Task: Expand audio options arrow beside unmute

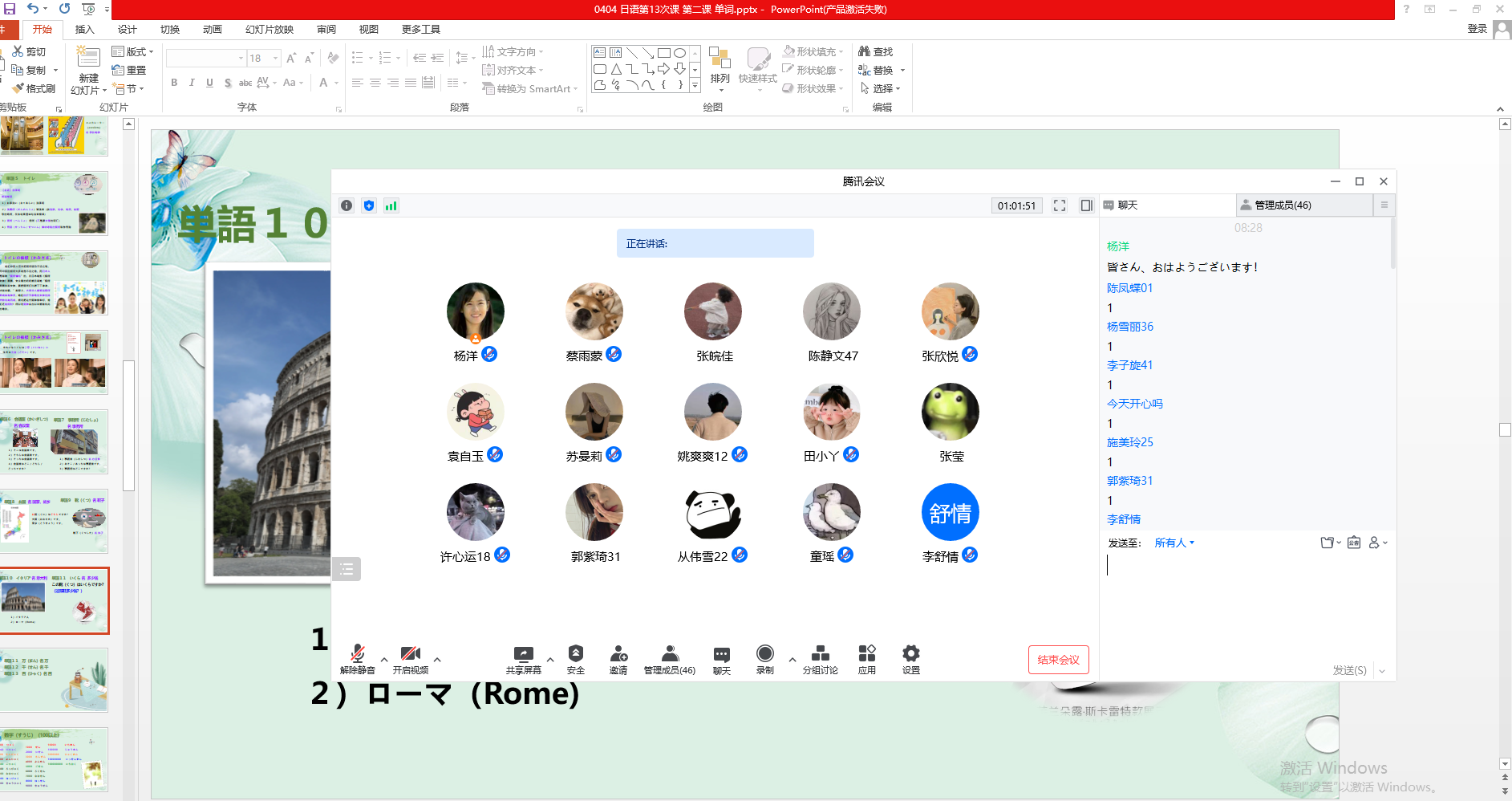Action: [384, 660]
